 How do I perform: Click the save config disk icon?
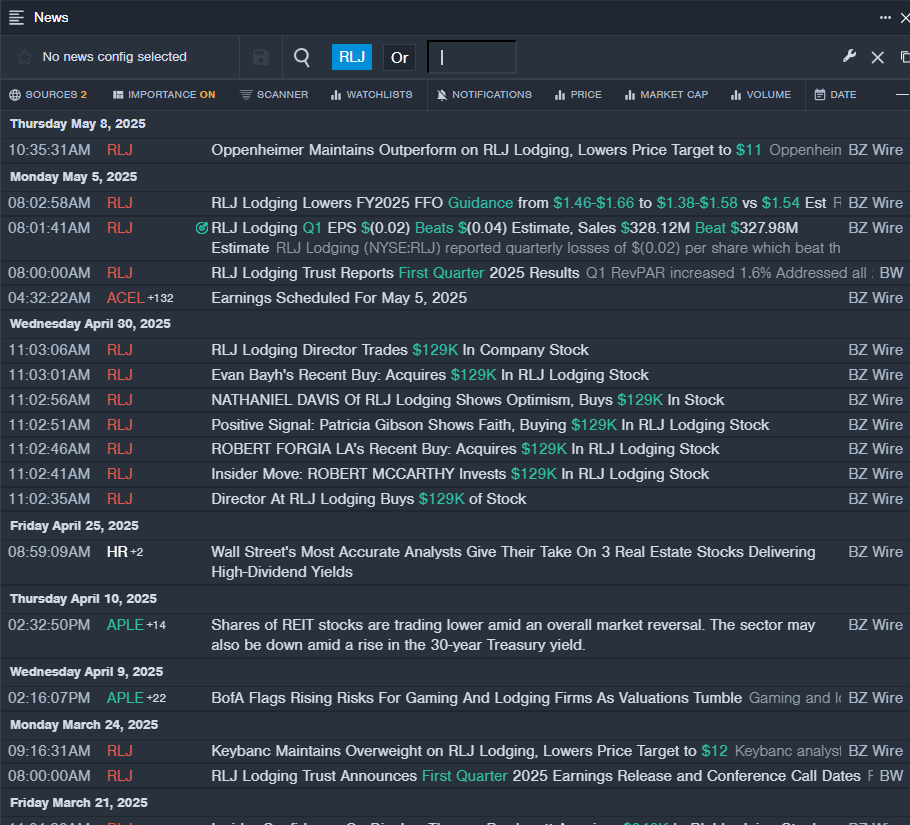point(261,57)
